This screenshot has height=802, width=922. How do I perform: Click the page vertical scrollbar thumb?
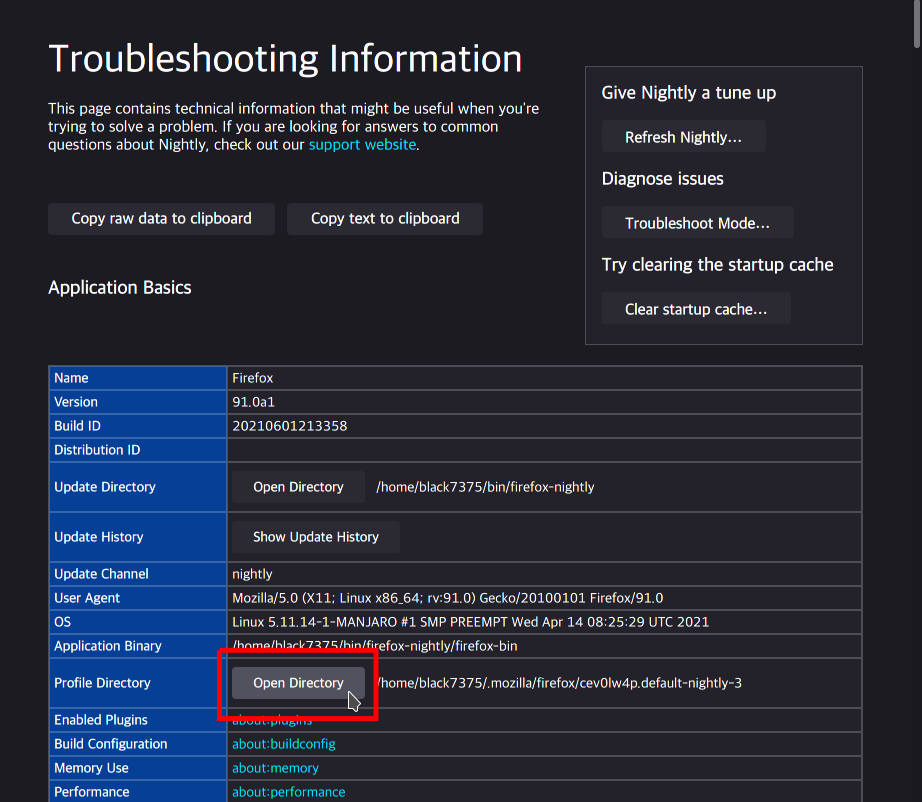[x=917, y=24]
